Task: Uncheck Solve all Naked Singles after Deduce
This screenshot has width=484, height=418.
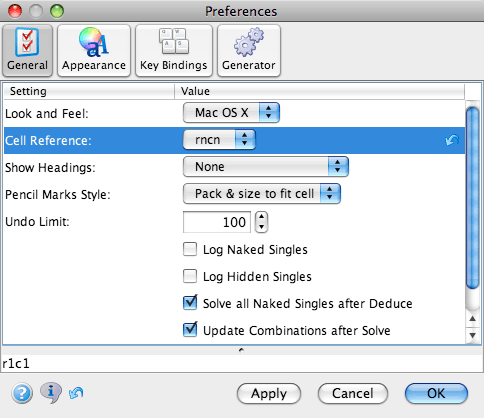Action: [x=190, y=303]
